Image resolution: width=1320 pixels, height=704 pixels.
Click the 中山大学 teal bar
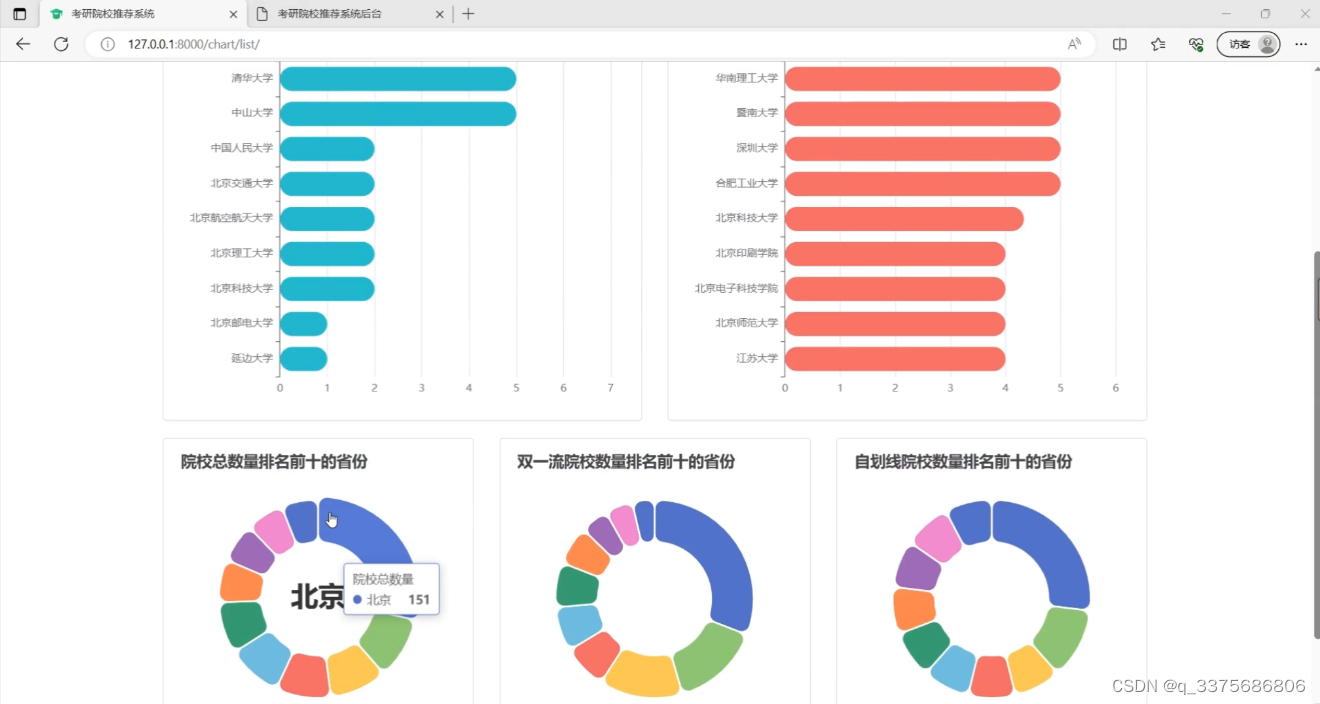point(398,114)
